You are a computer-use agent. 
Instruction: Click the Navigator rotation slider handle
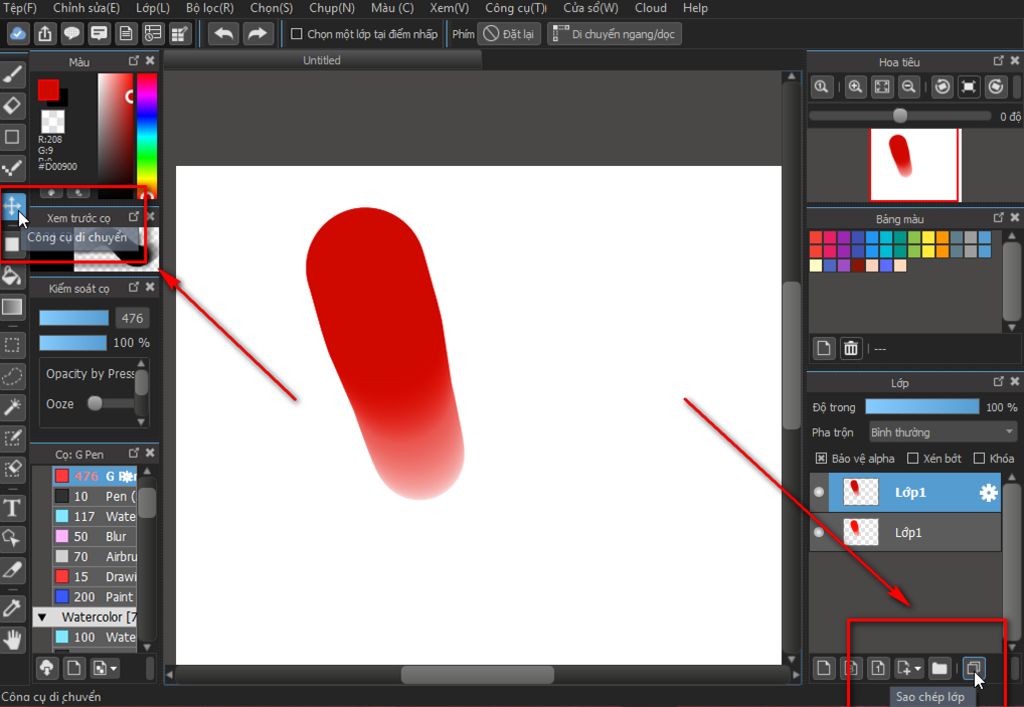coord(900,116)
